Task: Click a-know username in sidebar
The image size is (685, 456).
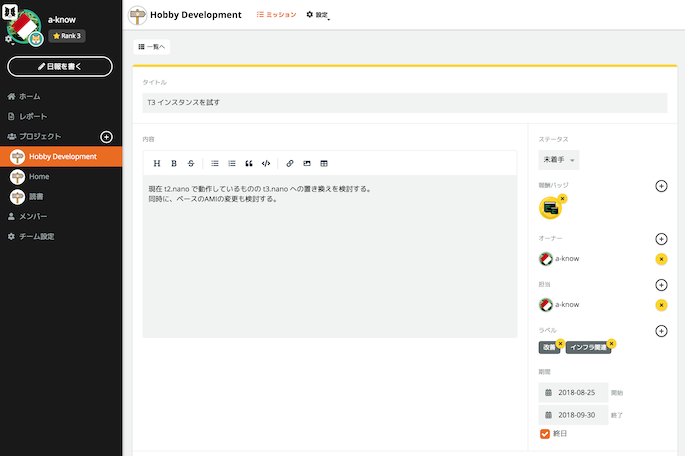Action: coord(62,20)
